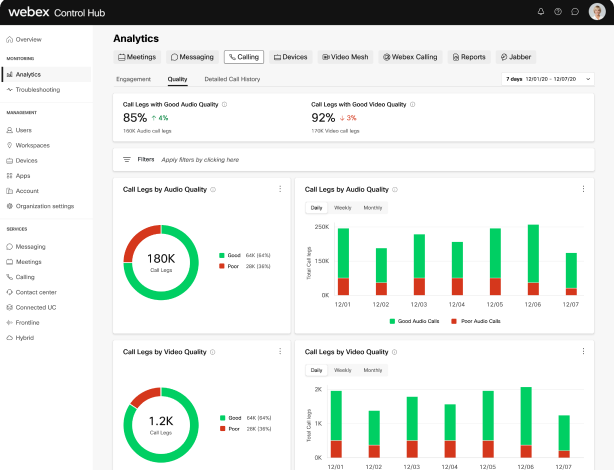Viewport: 614px width, 470px height.
Task: Show info icon on audio quality bar chart title
Action: click(x=395, y=190)
